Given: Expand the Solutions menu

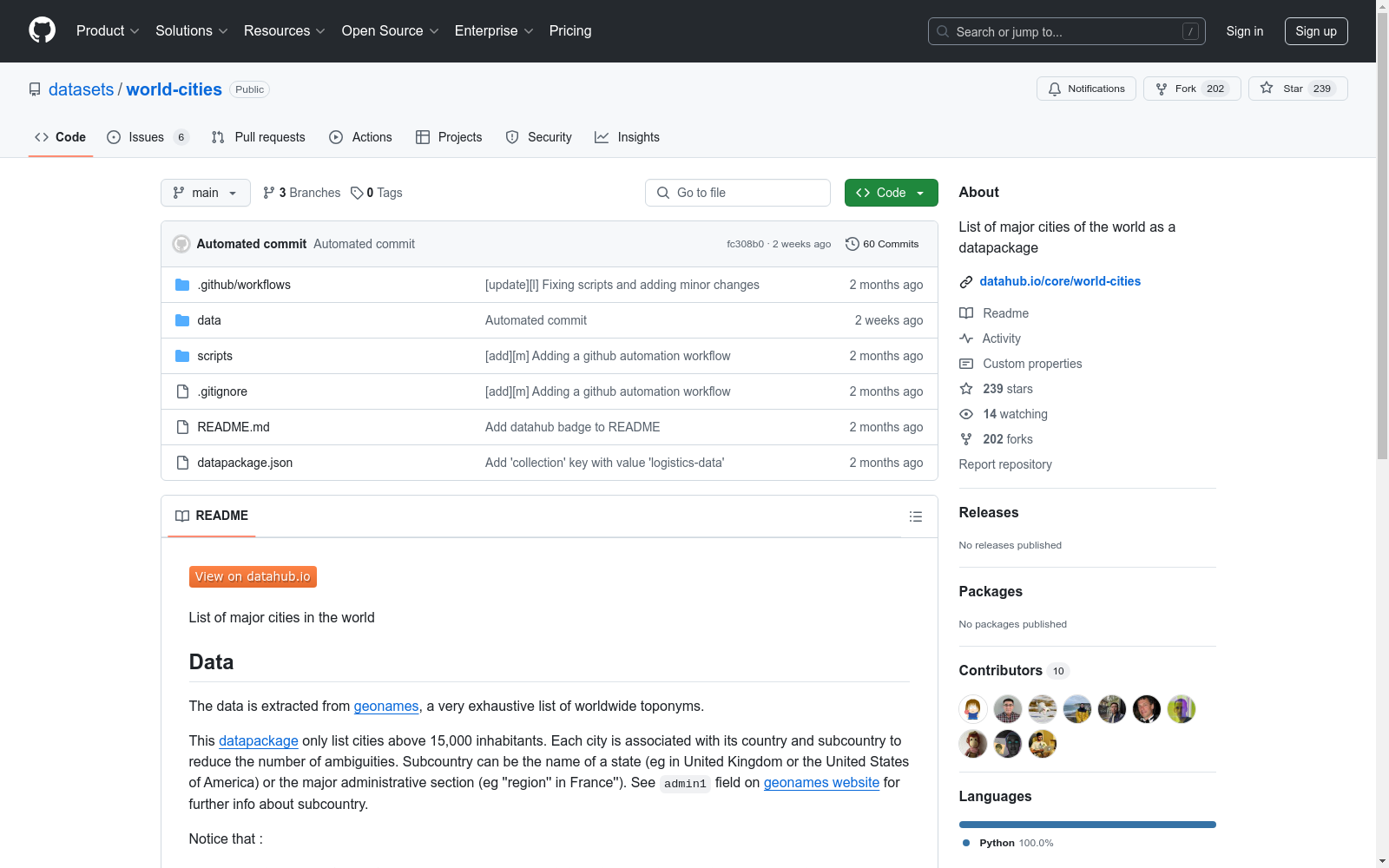Looking at the screenshot, I should pyautogui.click(x=192, y=31).
